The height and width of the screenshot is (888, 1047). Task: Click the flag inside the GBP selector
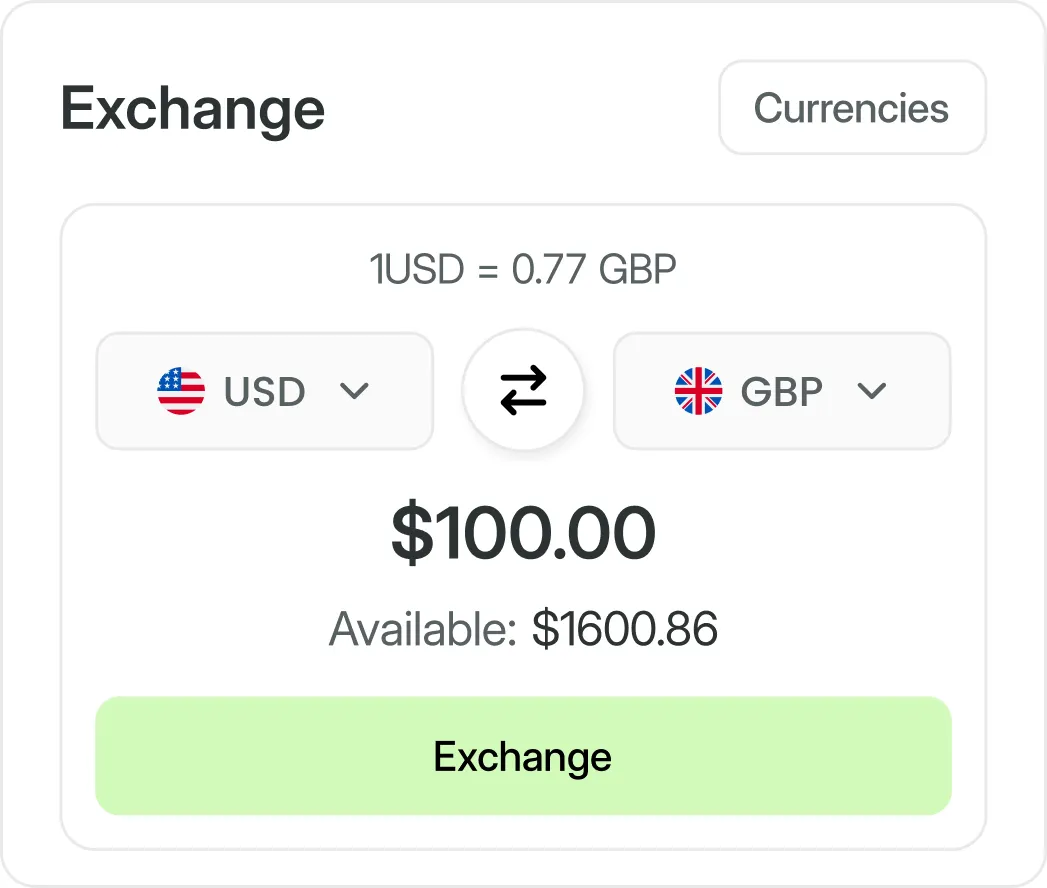pyautogui.click(x=699, y=391)
